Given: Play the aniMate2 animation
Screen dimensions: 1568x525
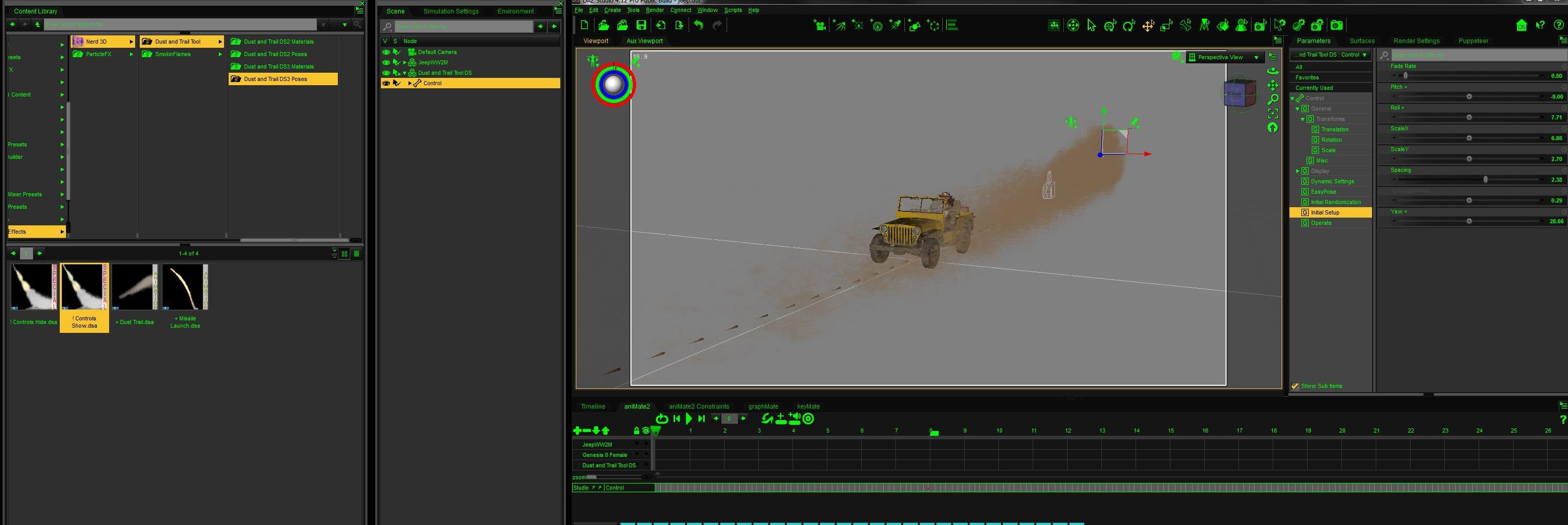Looking at the screenshot, I should [x=689, y=419].
